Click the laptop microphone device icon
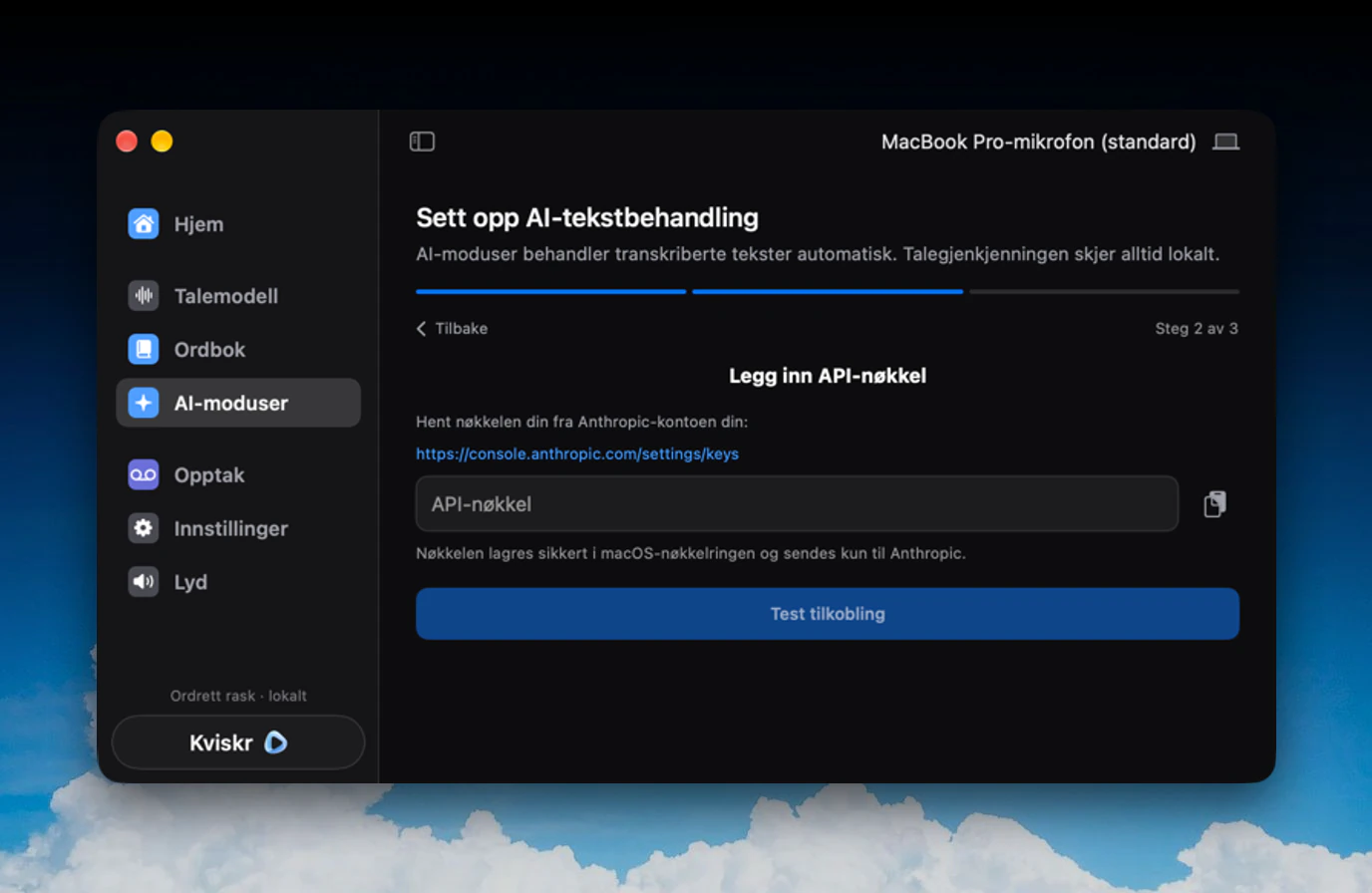Image resolution: width=1372 pixels, height=893 pixels. click(x=1225, y=142)
